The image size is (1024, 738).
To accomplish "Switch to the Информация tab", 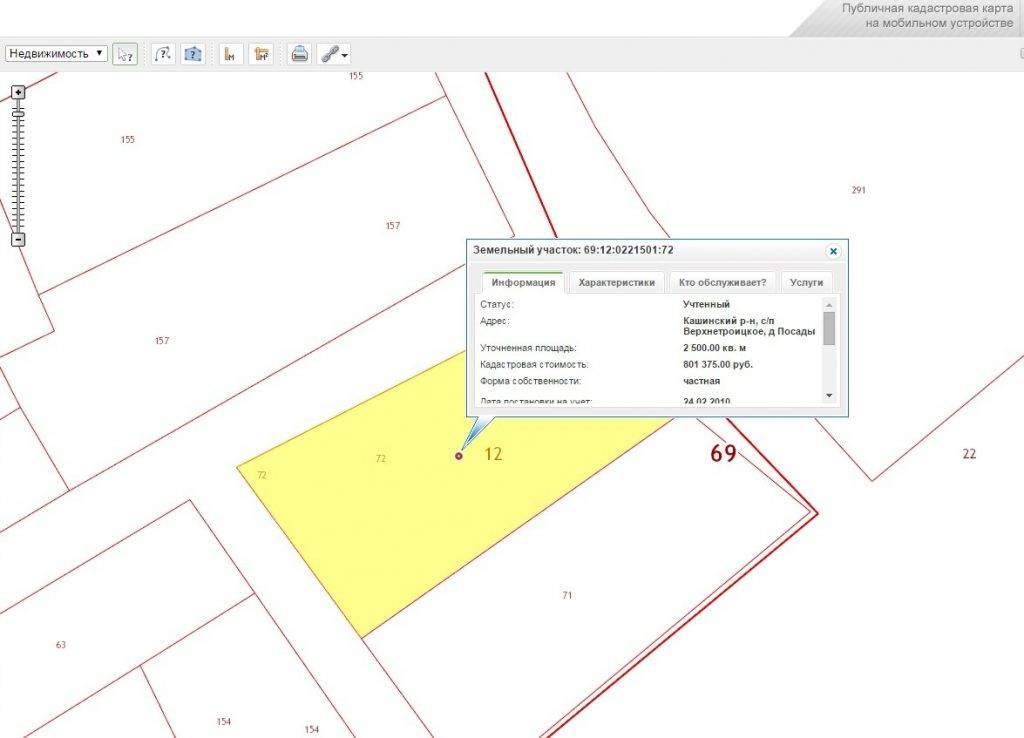I will point(523,283).
